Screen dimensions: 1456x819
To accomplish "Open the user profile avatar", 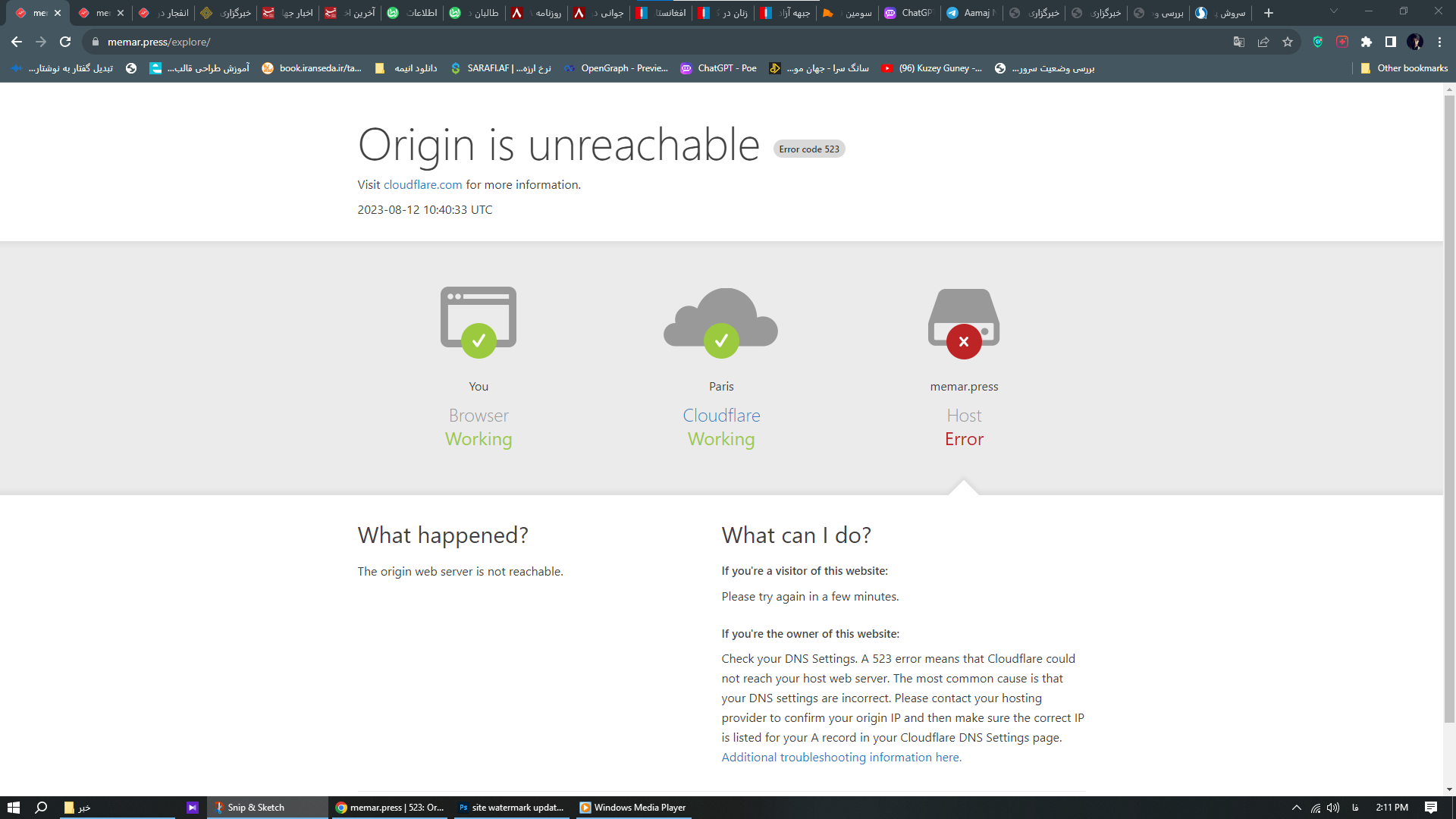I will [1415, 42].
